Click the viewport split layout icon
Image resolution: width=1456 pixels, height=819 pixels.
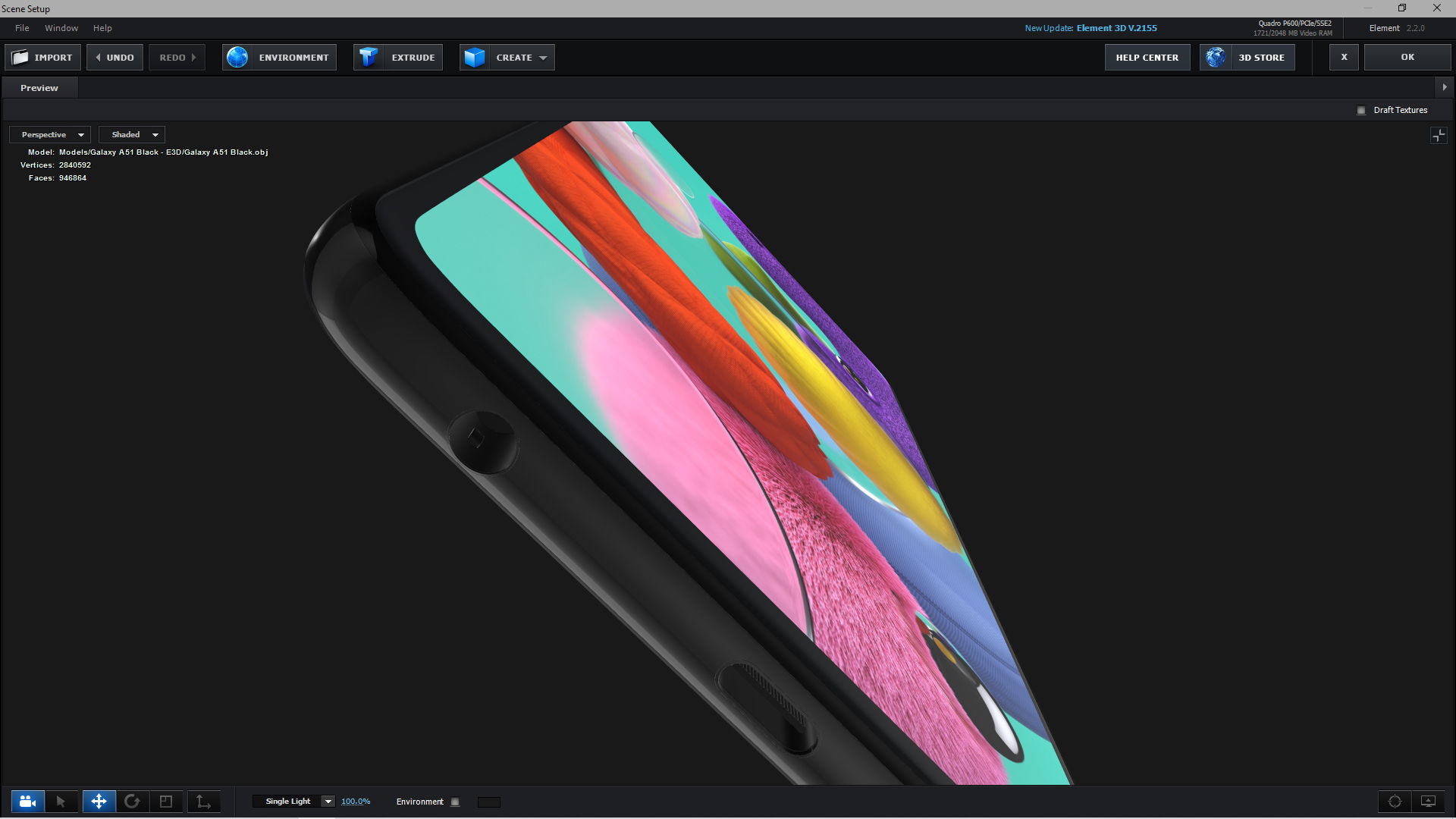[x=1439, y=136]
